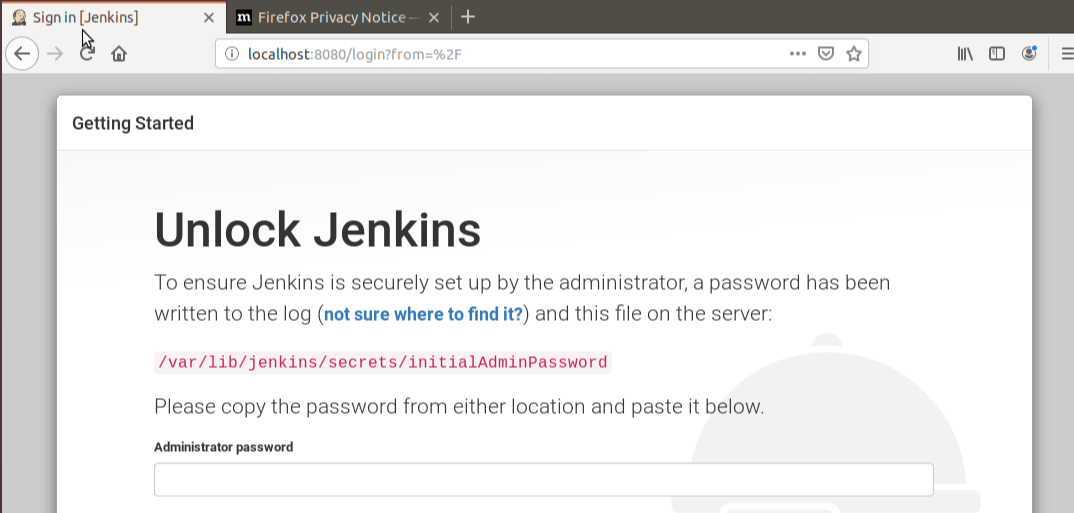
Task: Click the forward navigation arrow
Action: click(x=55, y=53)
